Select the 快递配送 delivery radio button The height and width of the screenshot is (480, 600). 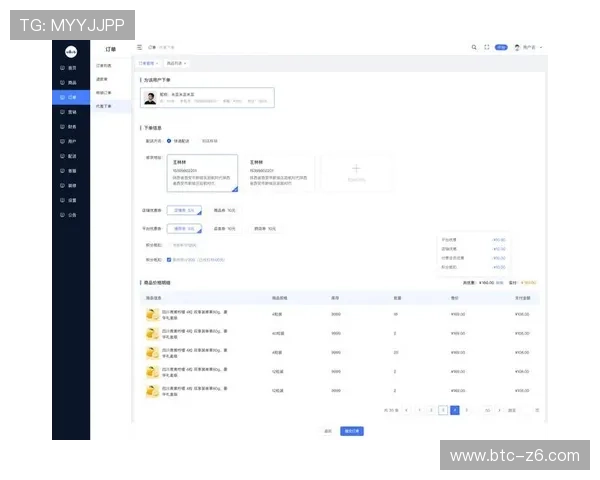[169, 140]
